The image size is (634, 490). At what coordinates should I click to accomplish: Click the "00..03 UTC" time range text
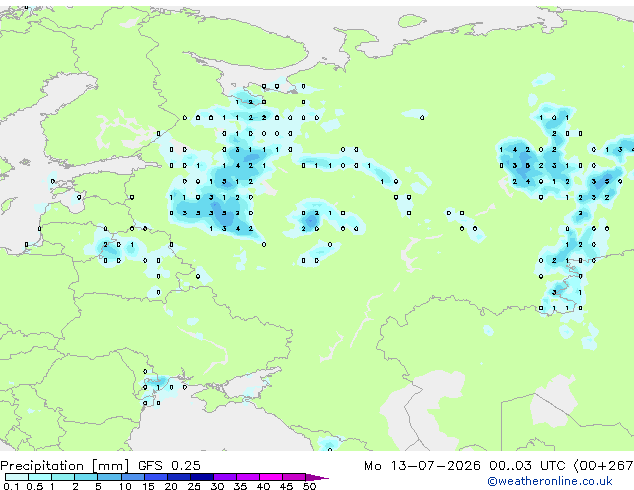coord(527,466)
